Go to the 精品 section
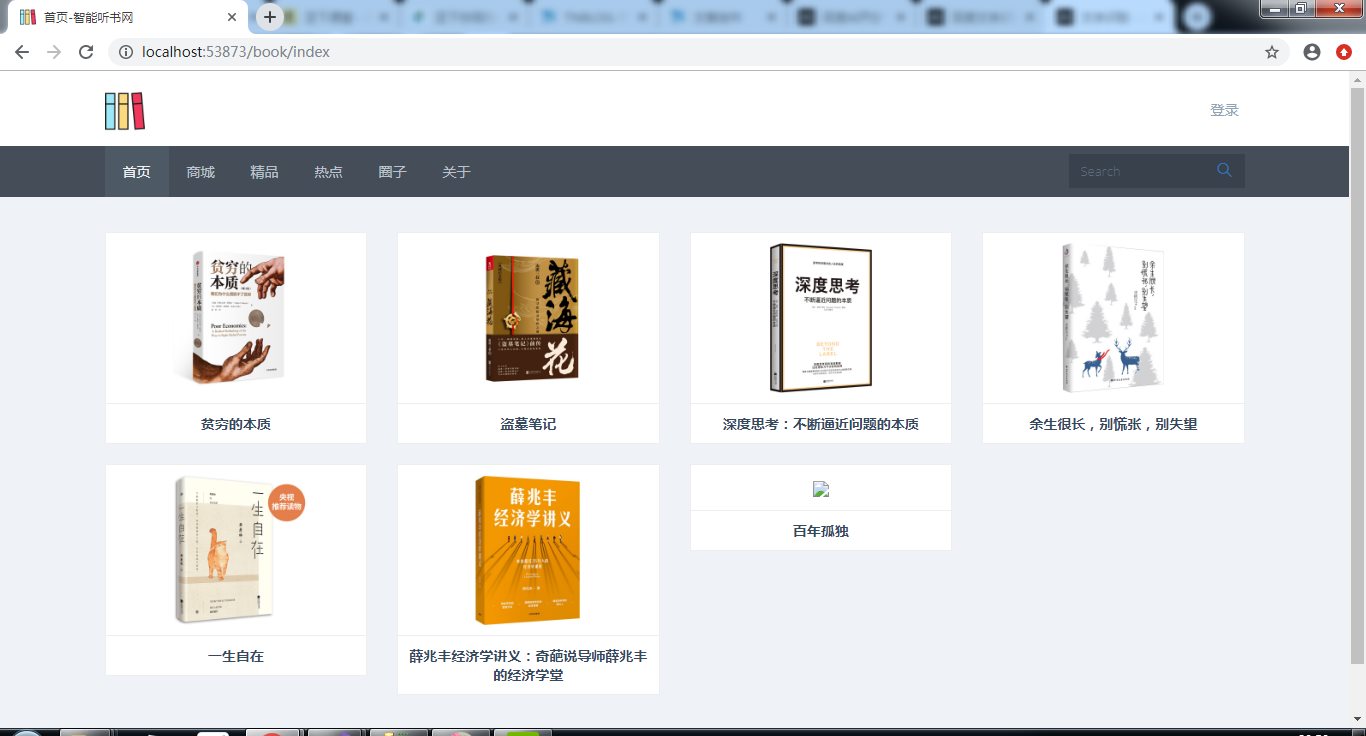This screenshot has width=1366, height=736. click(x=265, y=172)
